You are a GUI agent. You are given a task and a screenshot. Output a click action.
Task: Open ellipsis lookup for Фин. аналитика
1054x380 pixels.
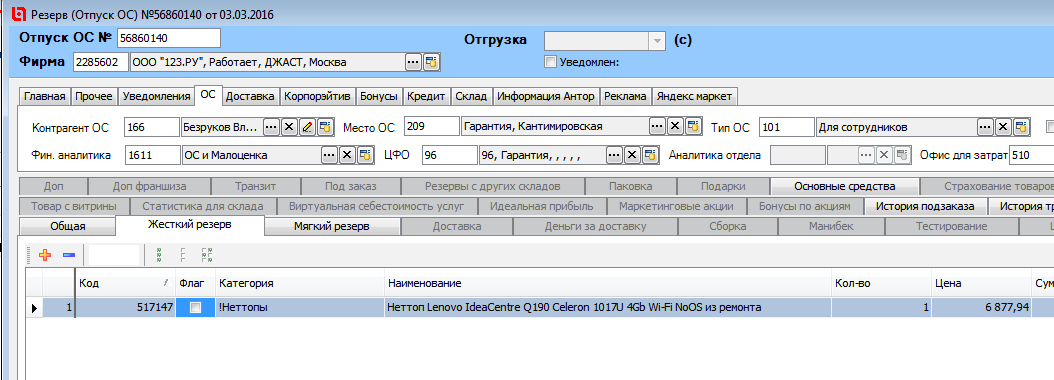(328, 155)
